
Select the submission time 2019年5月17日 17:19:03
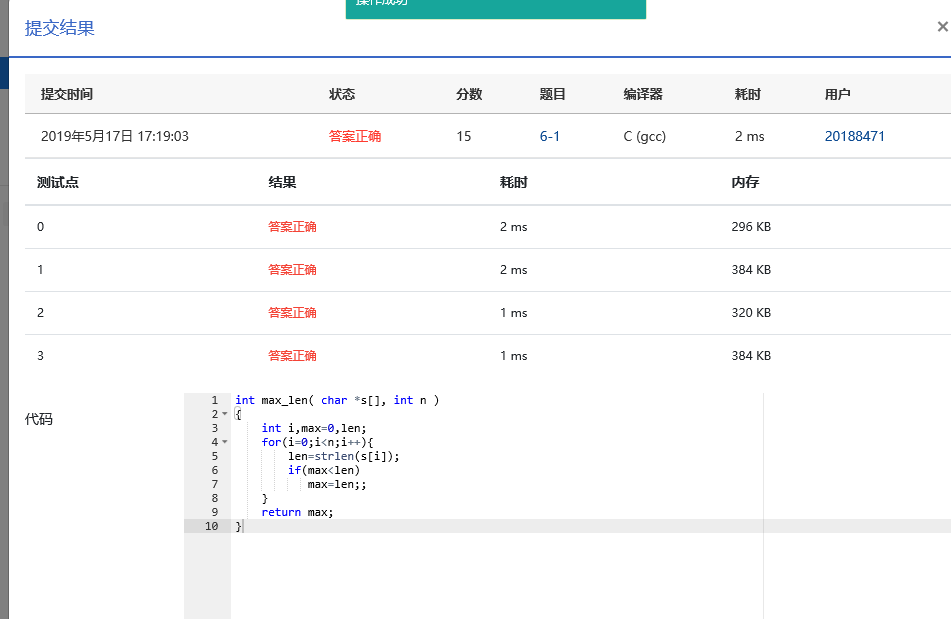coord(115,136)
